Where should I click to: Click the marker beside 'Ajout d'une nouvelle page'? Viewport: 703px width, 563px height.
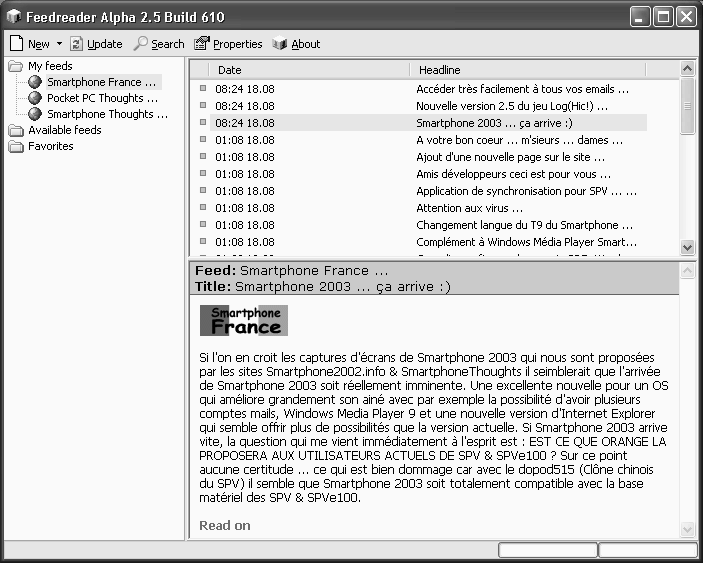tap(203, 156)
